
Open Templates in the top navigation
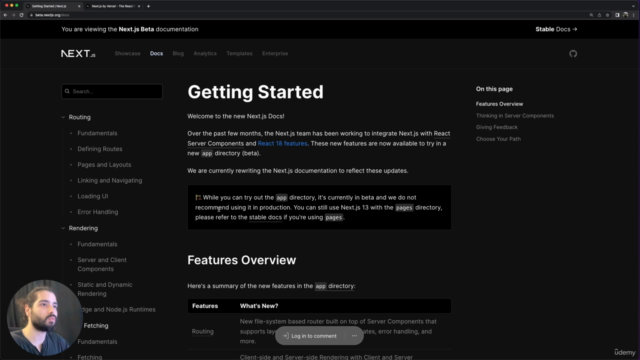239,53
